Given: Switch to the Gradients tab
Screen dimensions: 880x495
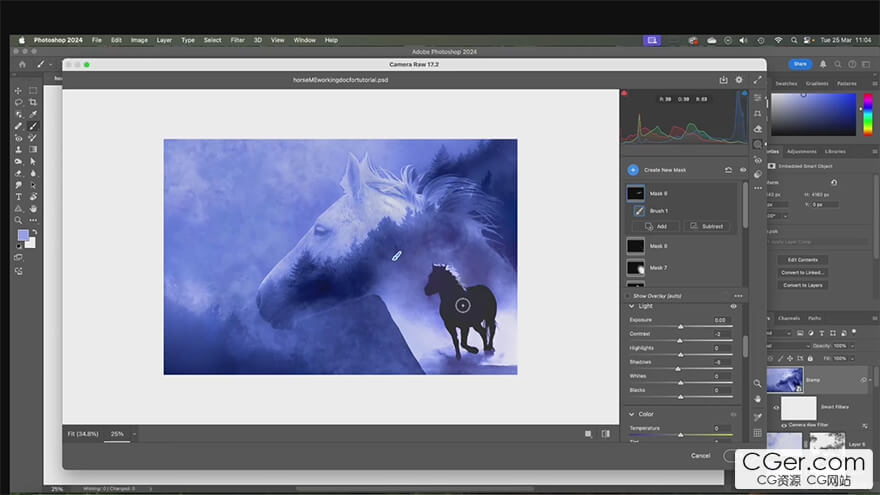Looking at the screenshot, I should tap(817, 84).
